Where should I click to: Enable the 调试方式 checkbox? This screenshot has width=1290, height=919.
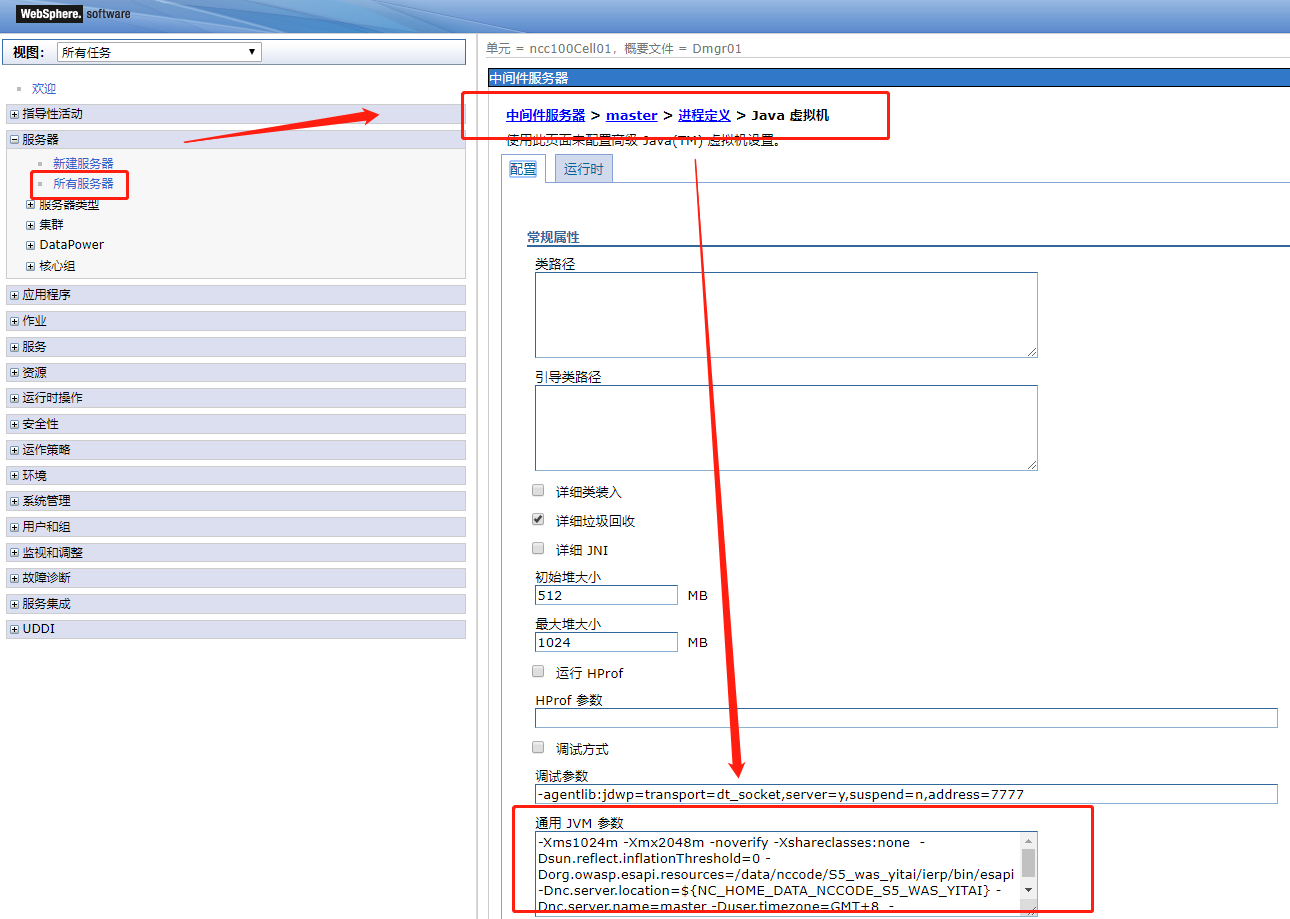click(538, 748)
